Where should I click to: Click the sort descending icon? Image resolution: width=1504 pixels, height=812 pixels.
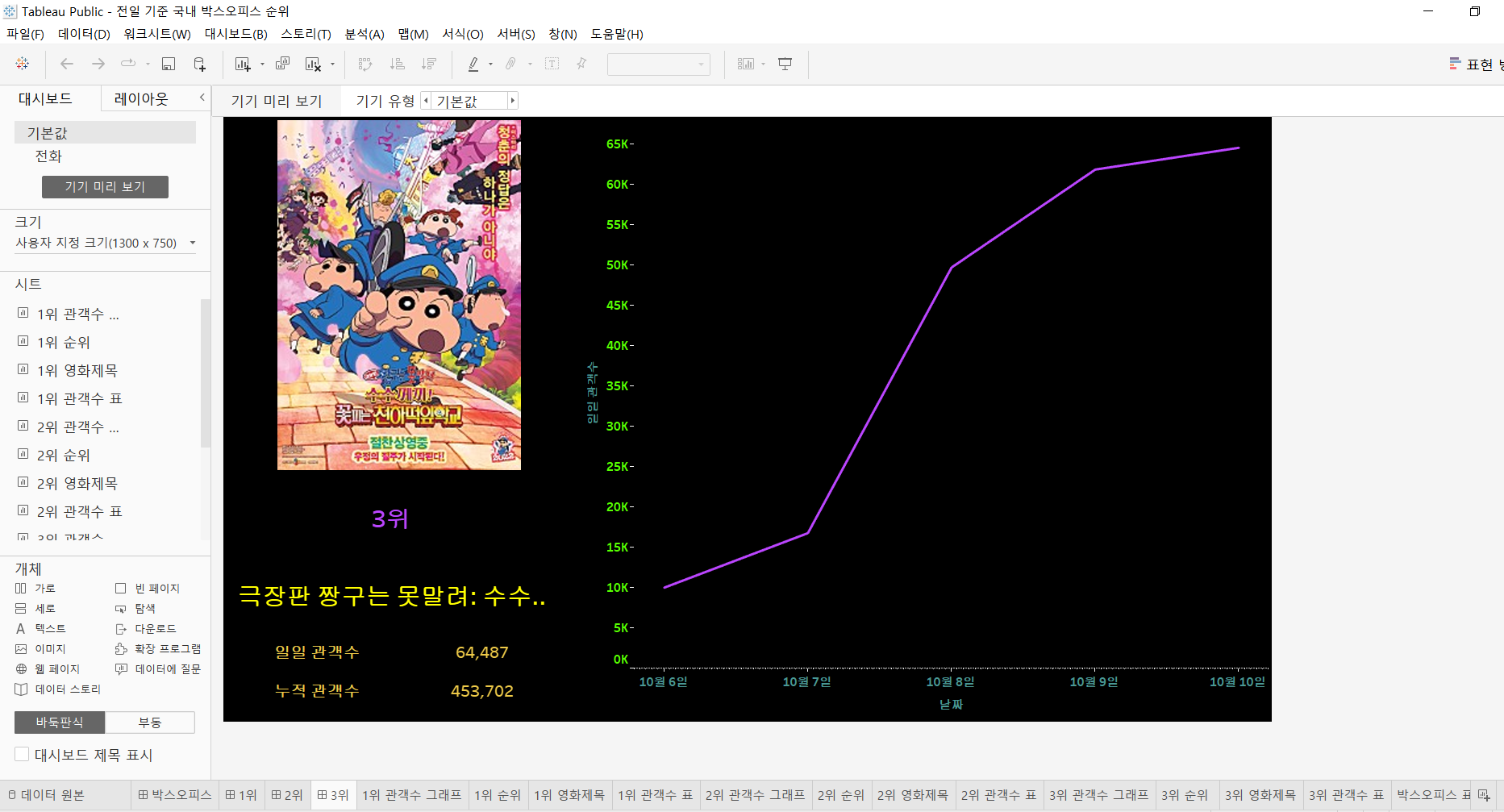pos(429,64)
